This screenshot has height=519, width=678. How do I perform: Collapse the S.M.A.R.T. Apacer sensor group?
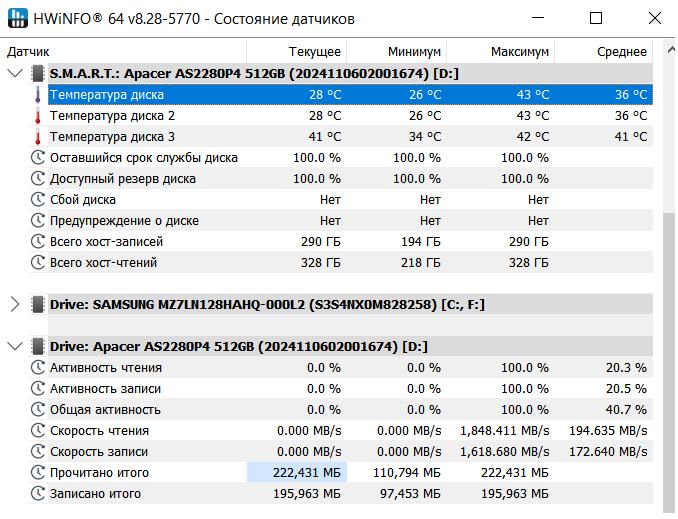tap(15, 73)
